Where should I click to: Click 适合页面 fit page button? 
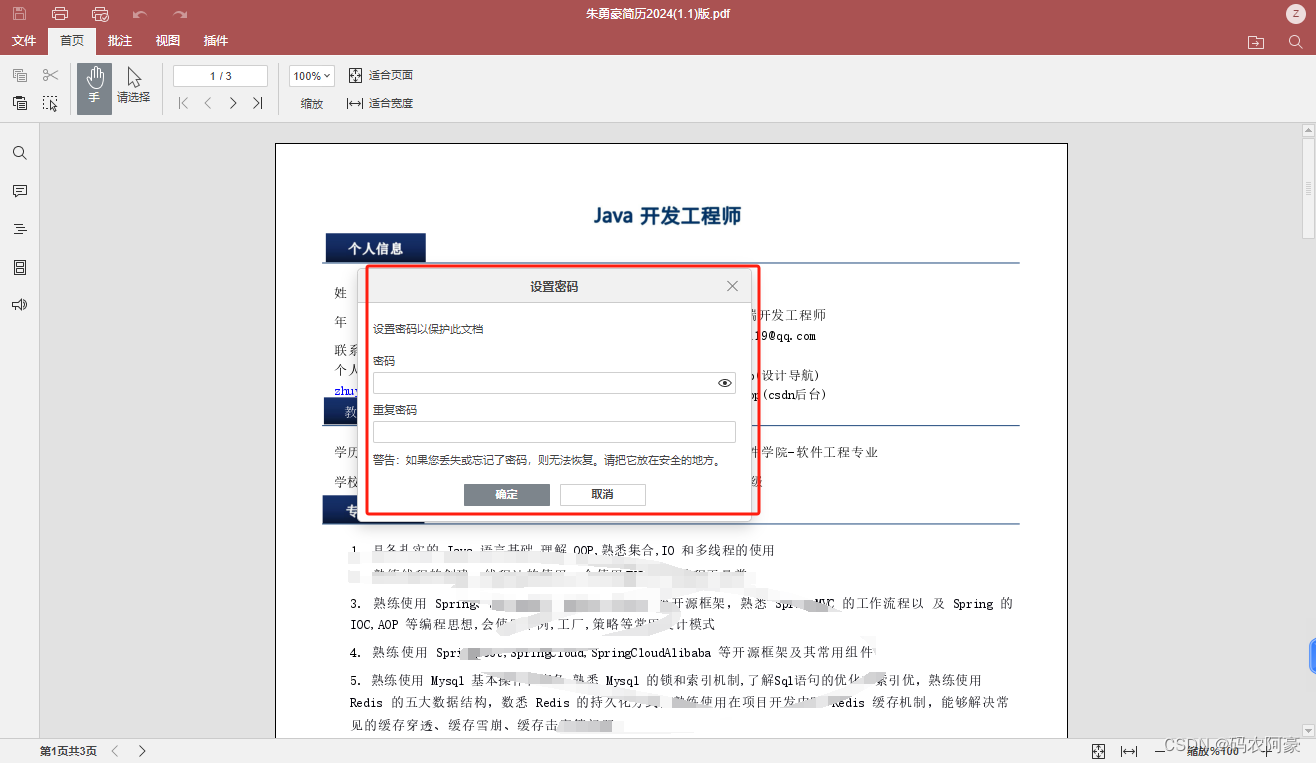380,76
